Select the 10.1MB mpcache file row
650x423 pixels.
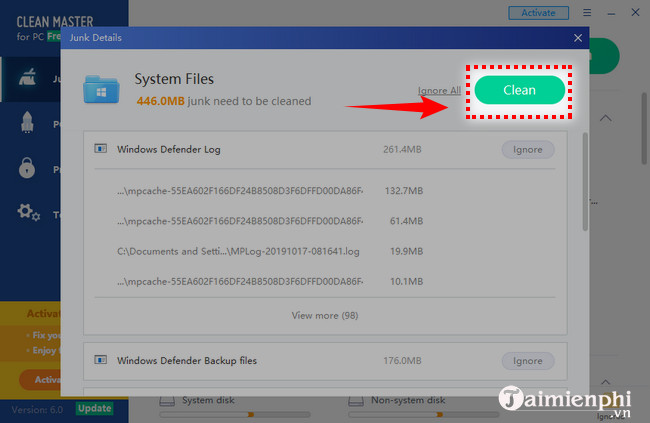270,282
